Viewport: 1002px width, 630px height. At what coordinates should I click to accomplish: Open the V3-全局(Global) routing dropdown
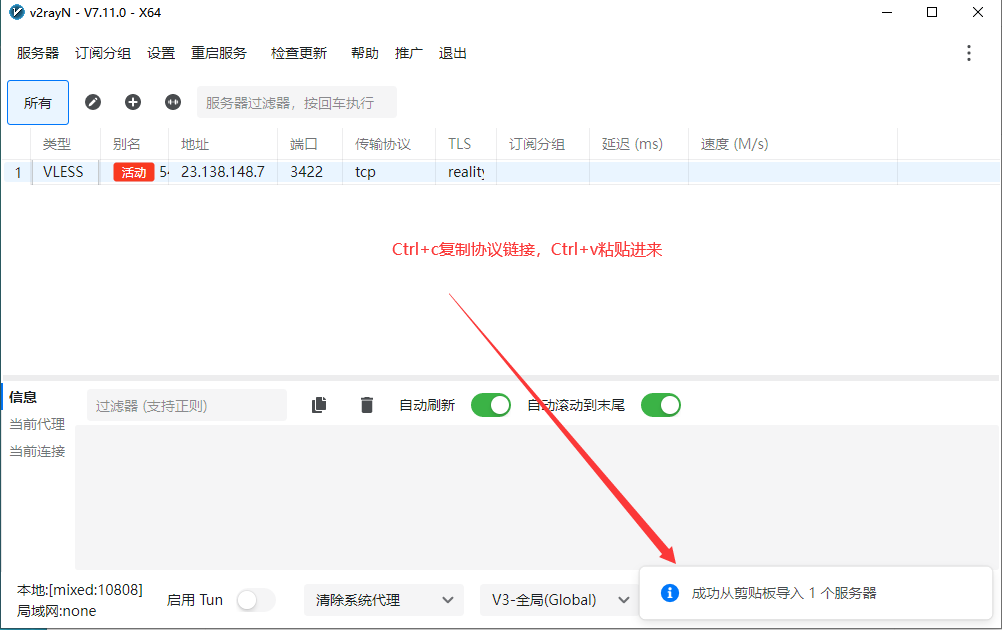(560, 599)
